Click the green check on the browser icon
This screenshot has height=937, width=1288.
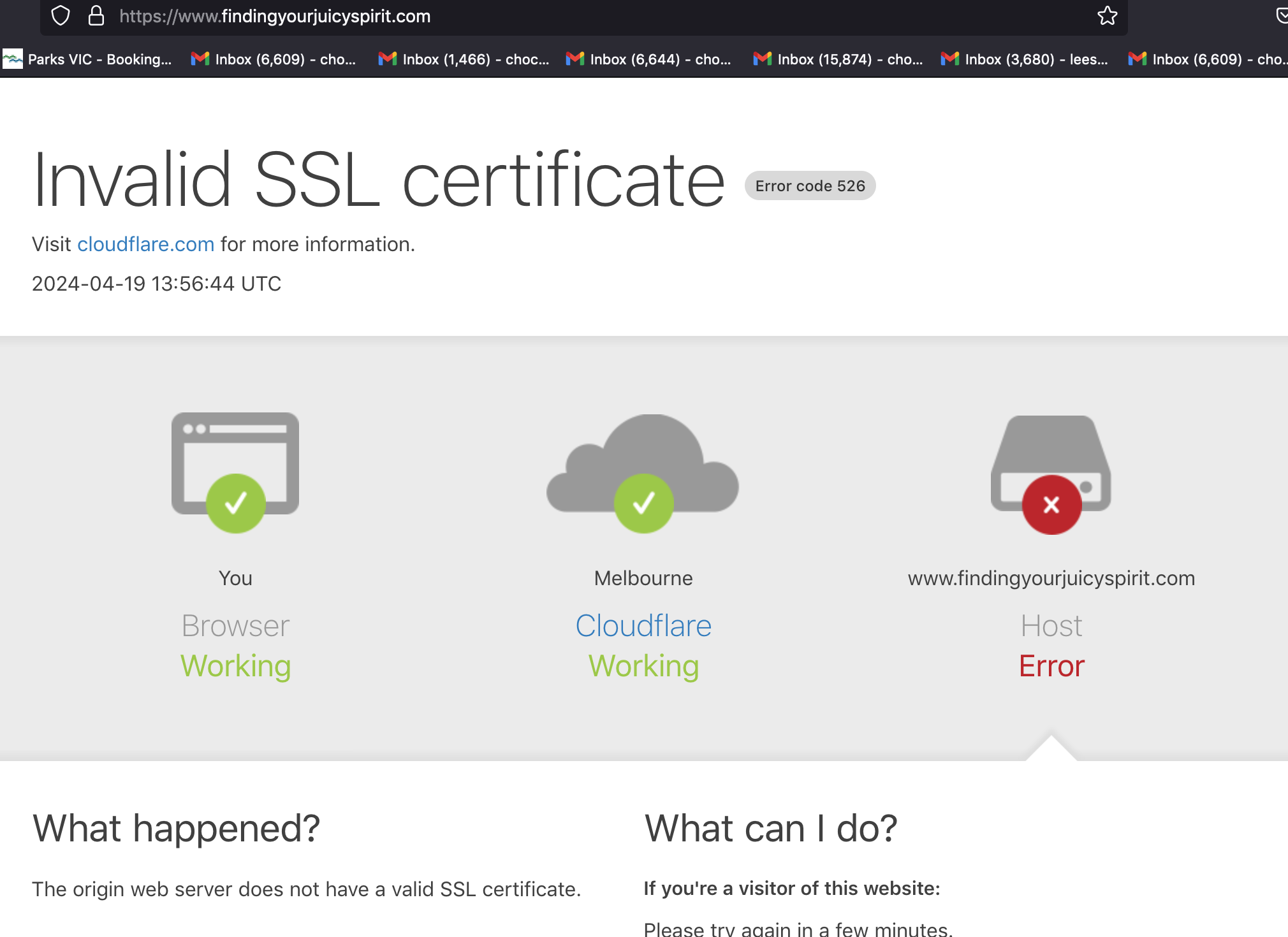coord(235,504)
